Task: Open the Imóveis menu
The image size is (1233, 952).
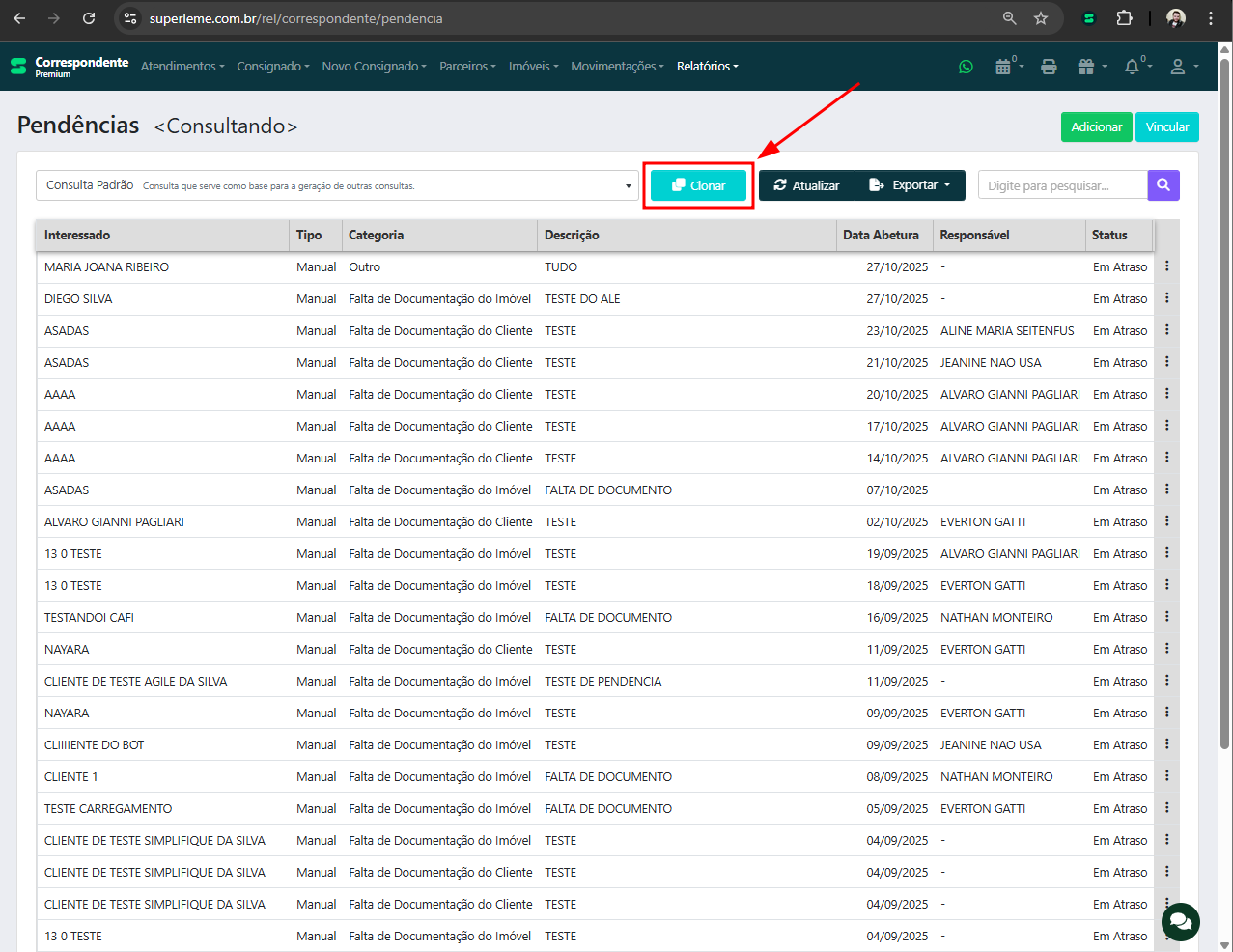Action: click(x=533, y=67)
